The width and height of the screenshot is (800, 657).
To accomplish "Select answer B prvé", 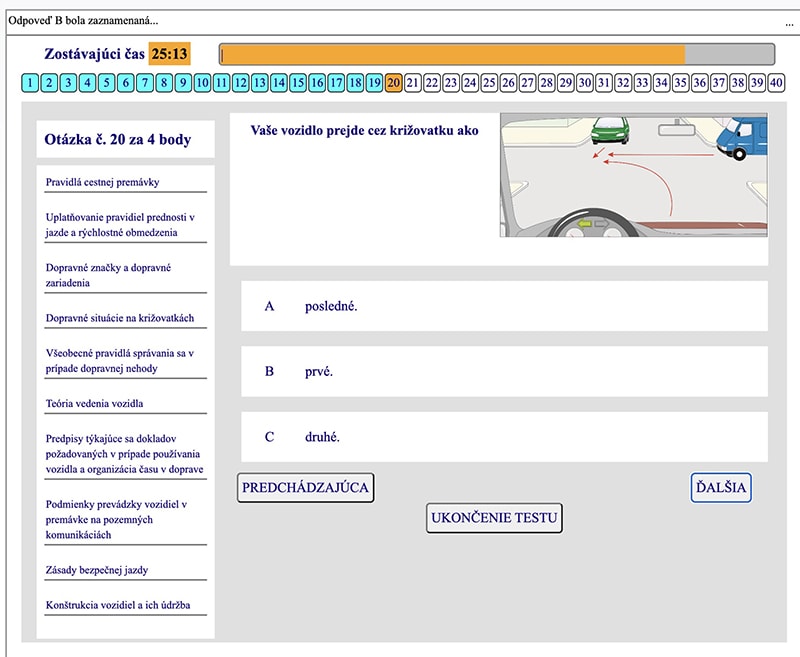I will tap(504, 371).
